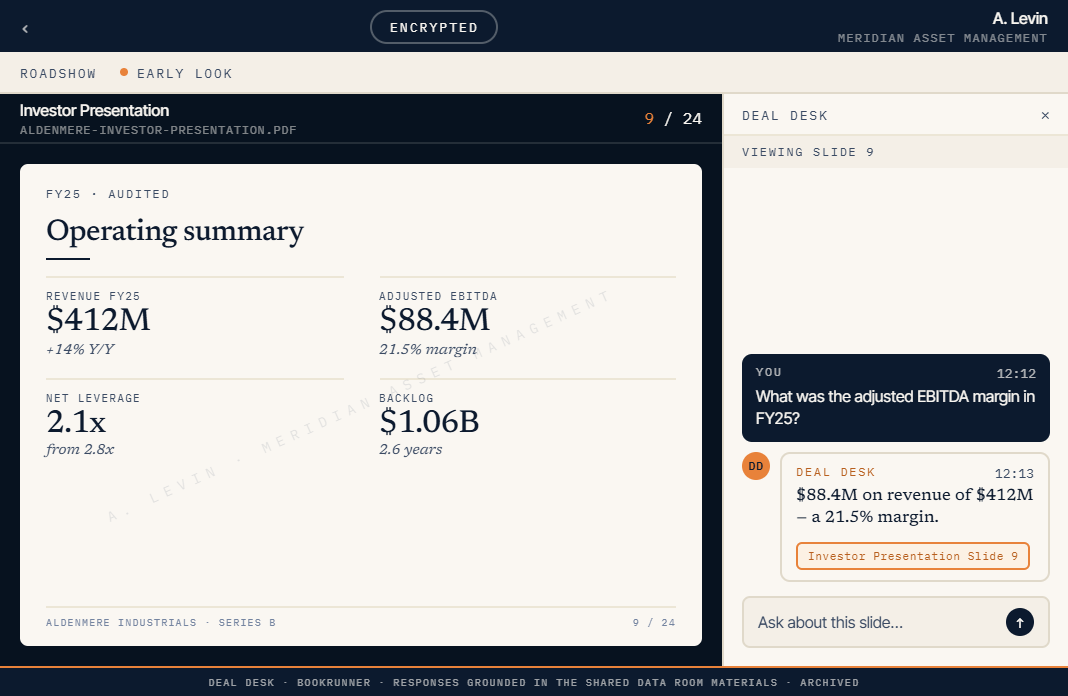Click the 12:13 reply timestamp

click(1014, 473)
